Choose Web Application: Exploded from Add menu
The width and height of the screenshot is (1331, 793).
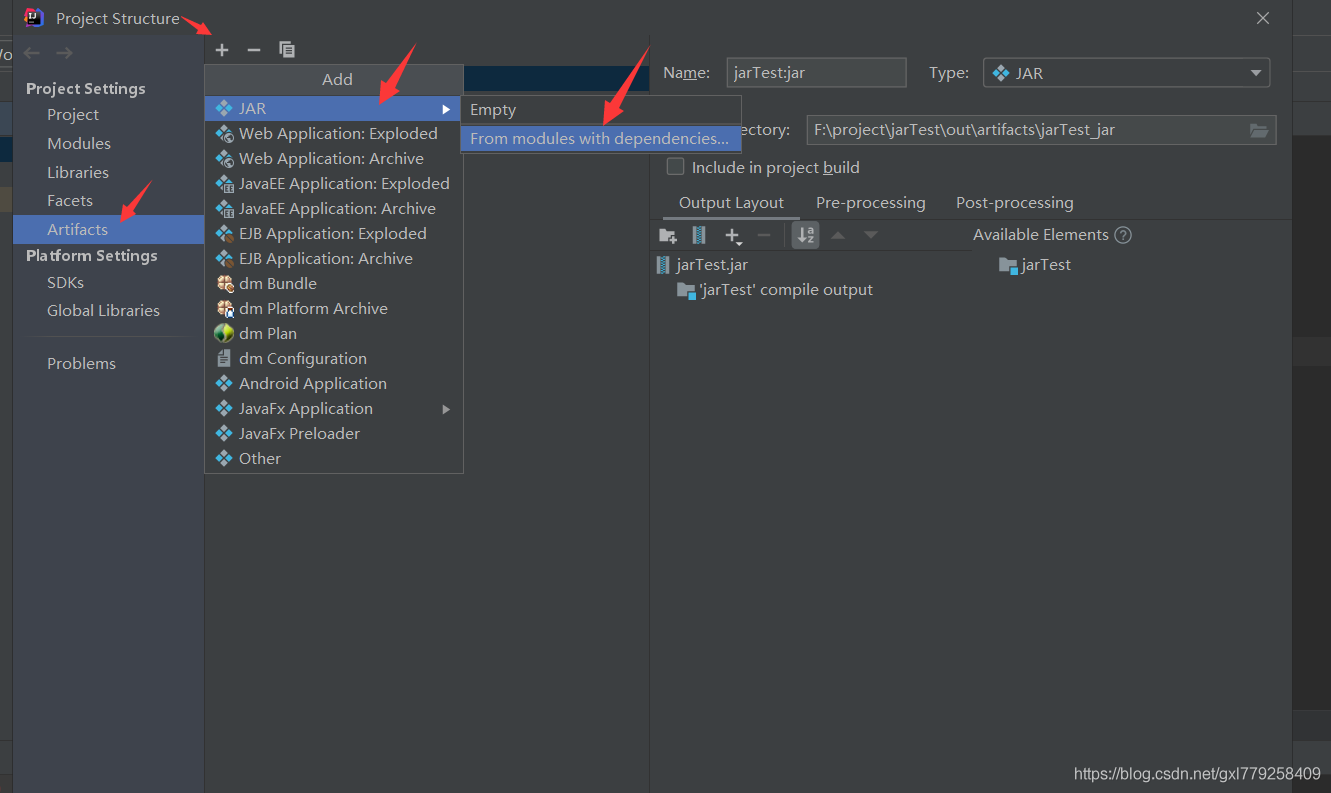[333, 134]
